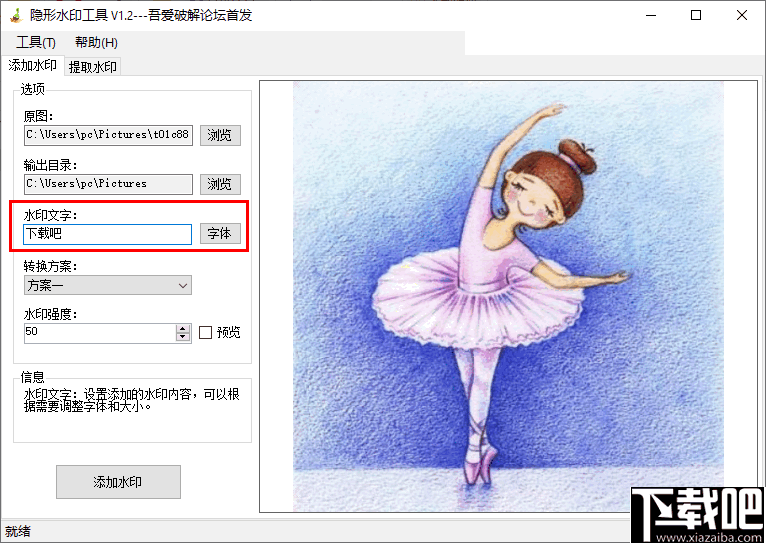Open the 字体 font dialog button

[220, 234]
